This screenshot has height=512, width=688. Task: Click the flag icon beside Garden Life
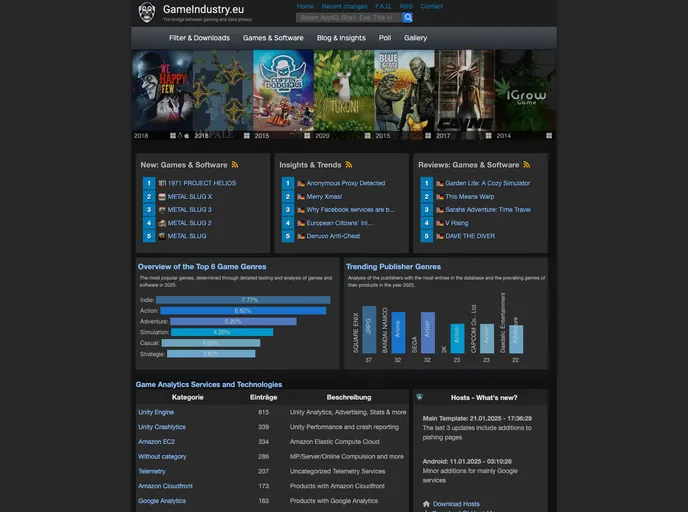(x=440, y=183)
